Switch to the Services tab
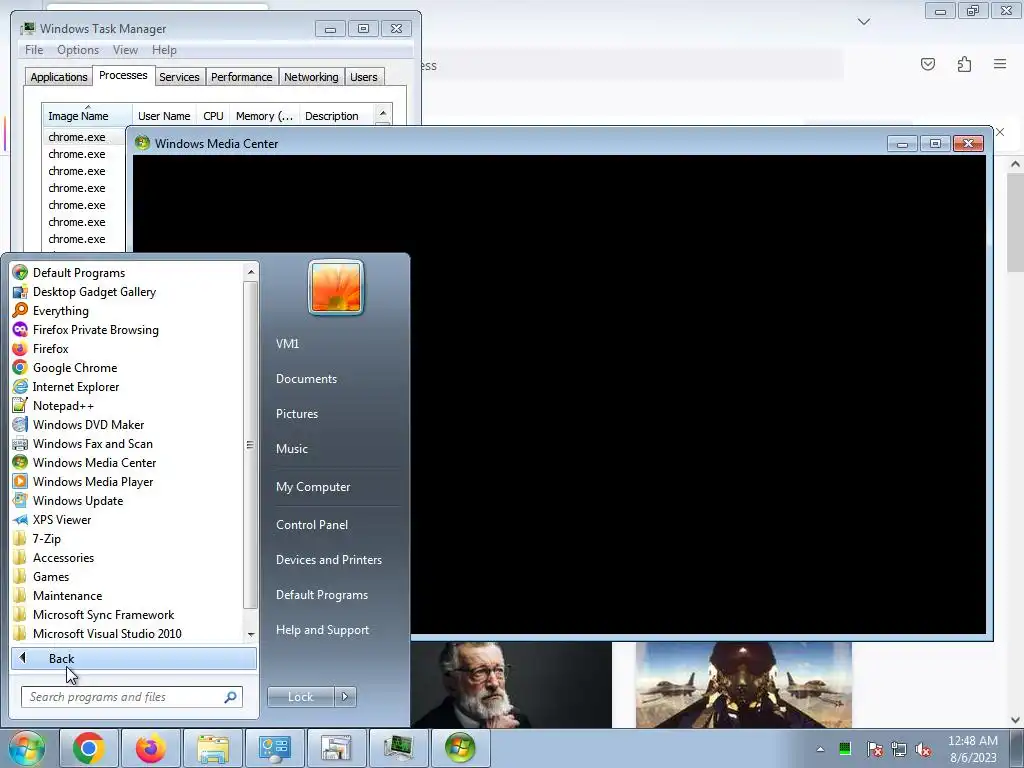This screenshot has height=768, width=1024. point(179,77)
